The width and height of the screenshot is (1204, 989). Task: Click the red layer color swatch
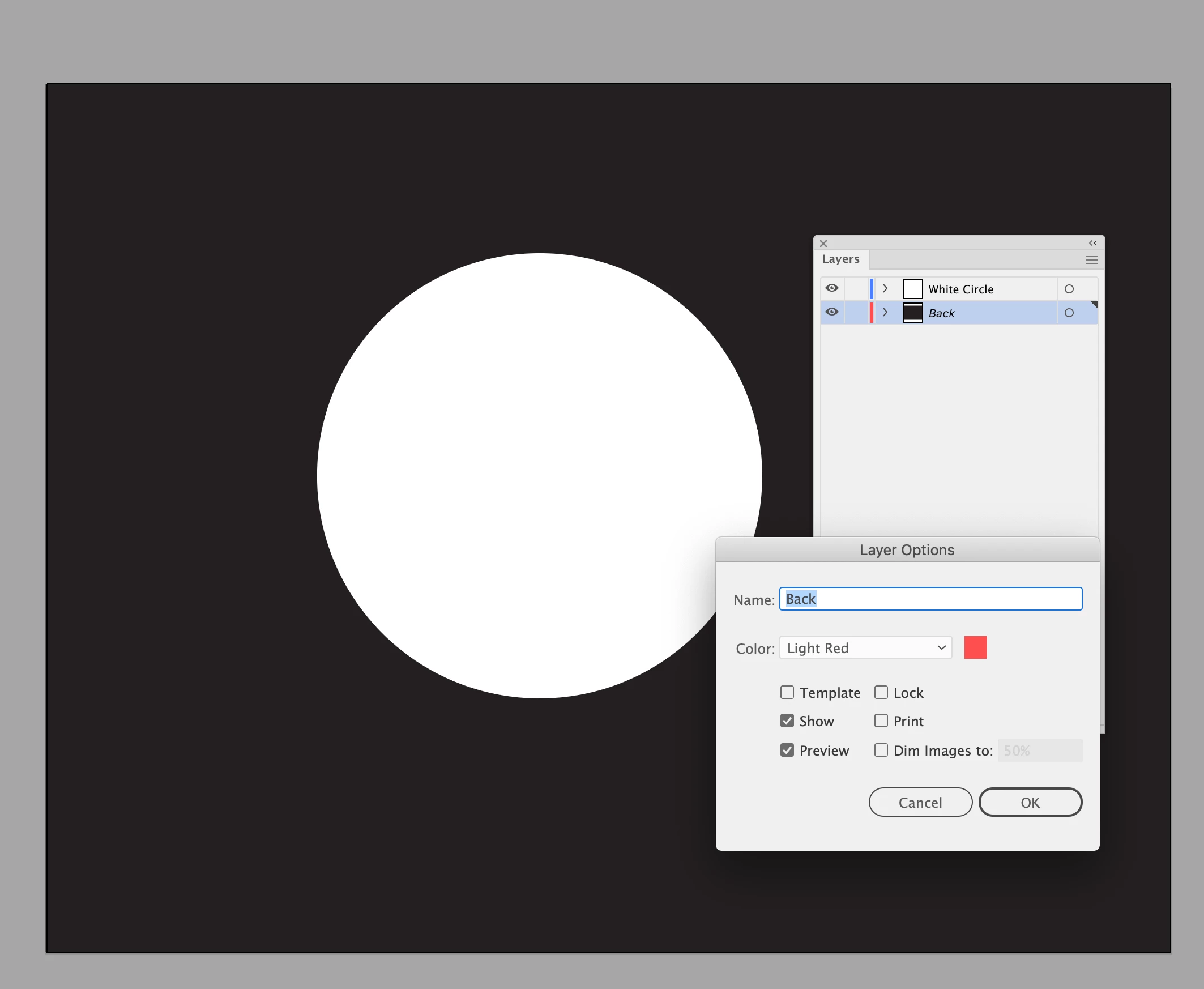click(975, 648)
